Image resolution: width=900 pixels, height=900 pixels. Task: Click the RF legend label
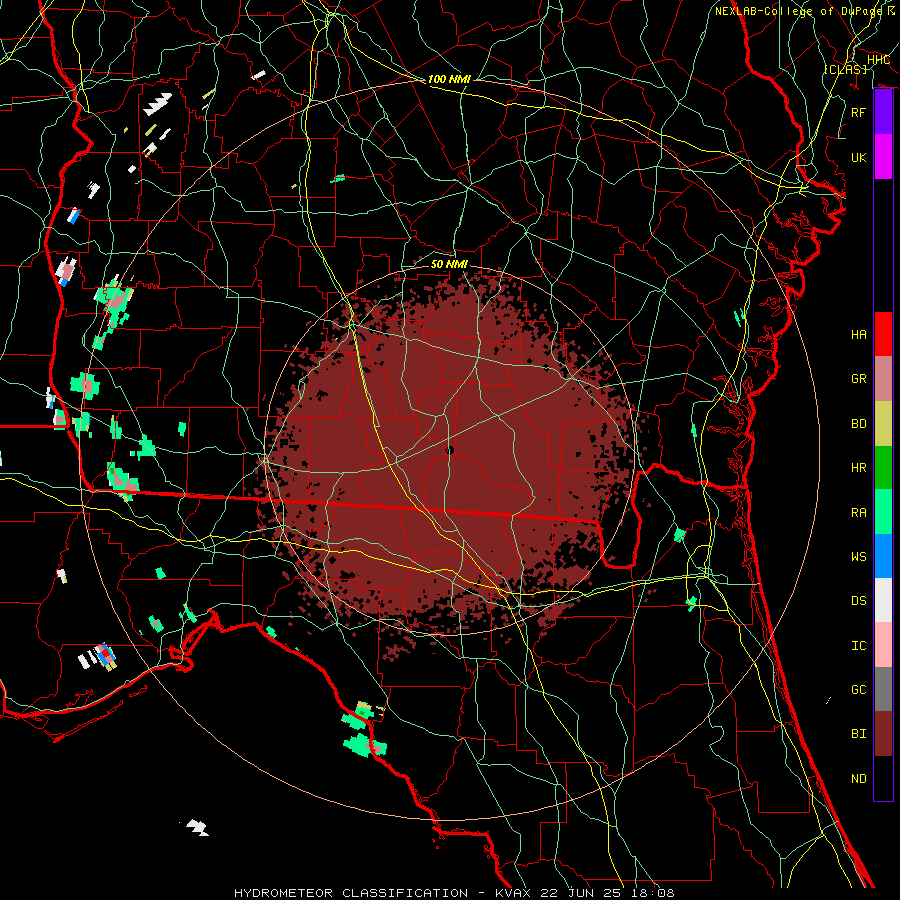(x=858, y=112)
